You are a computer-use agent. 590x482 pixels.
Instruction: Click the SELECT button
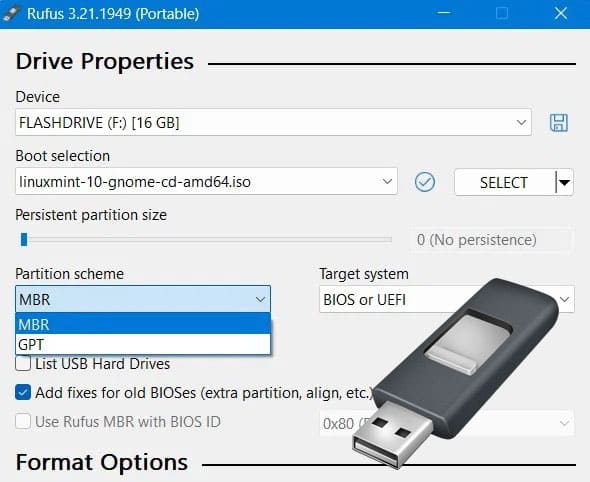click(x=504, y=182)
